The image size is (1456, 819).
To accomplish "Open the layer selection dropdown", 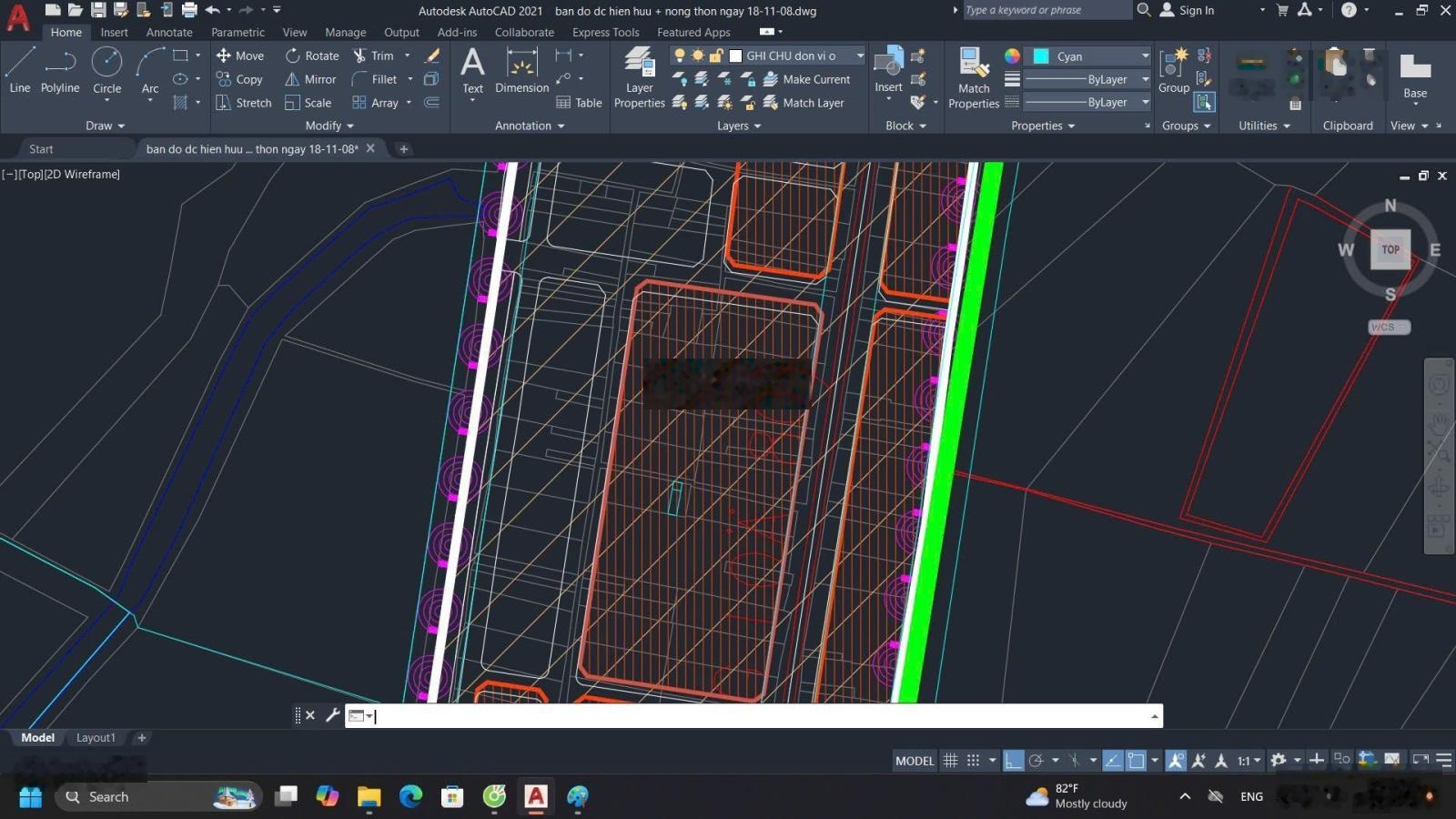I will [x=859, y=56].
